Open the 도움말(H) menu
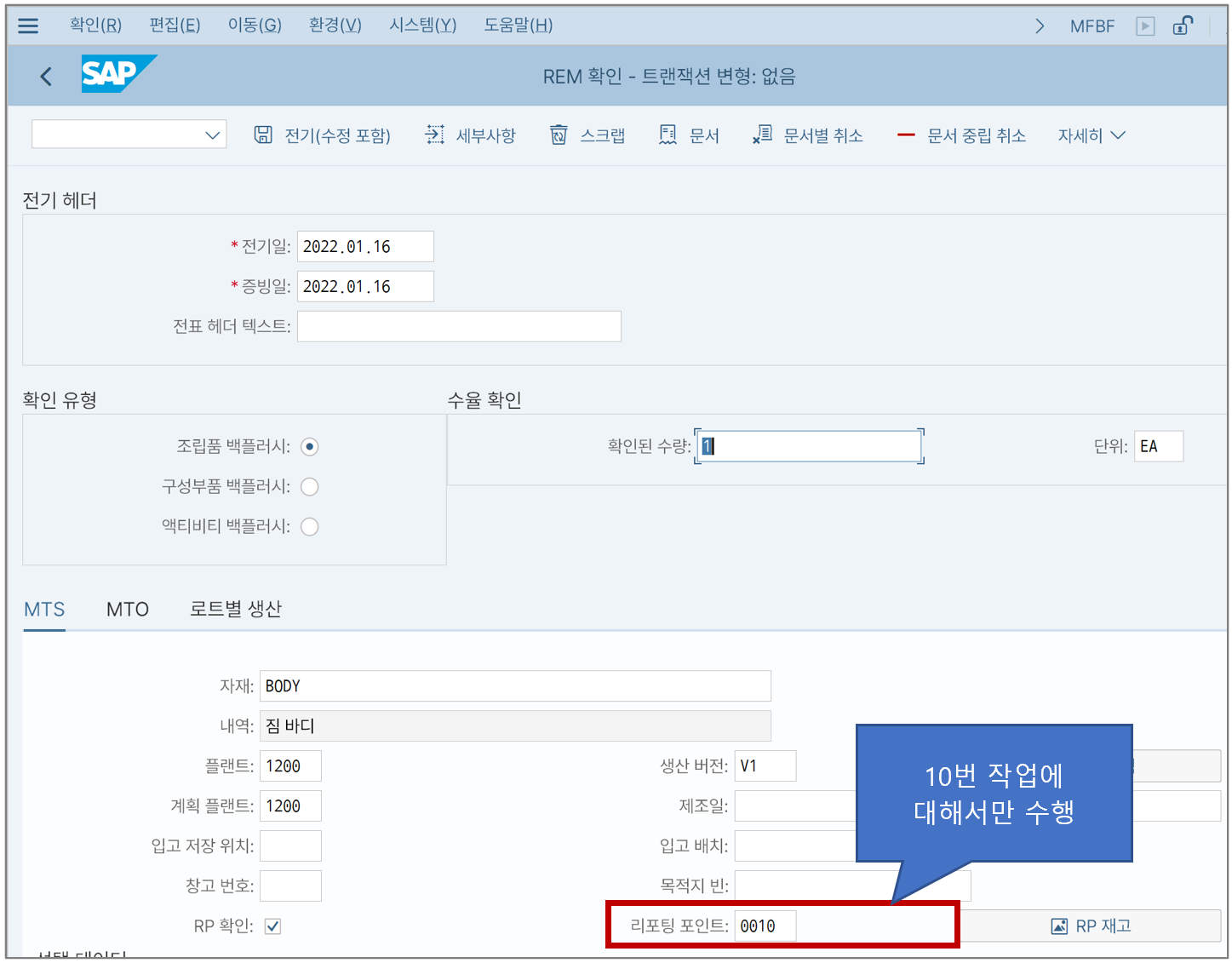Image resolution: width=1232 pixels, height=963 pixels. pos(519,26)
